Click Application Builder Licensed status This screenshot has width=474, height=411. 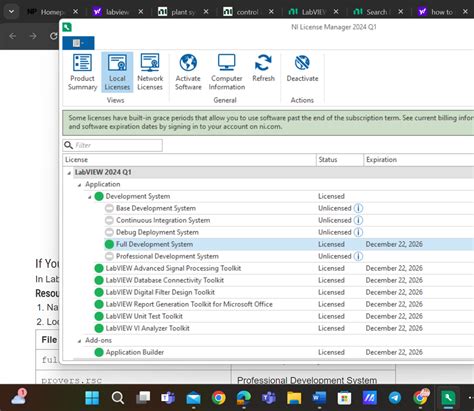pos(331,352)
